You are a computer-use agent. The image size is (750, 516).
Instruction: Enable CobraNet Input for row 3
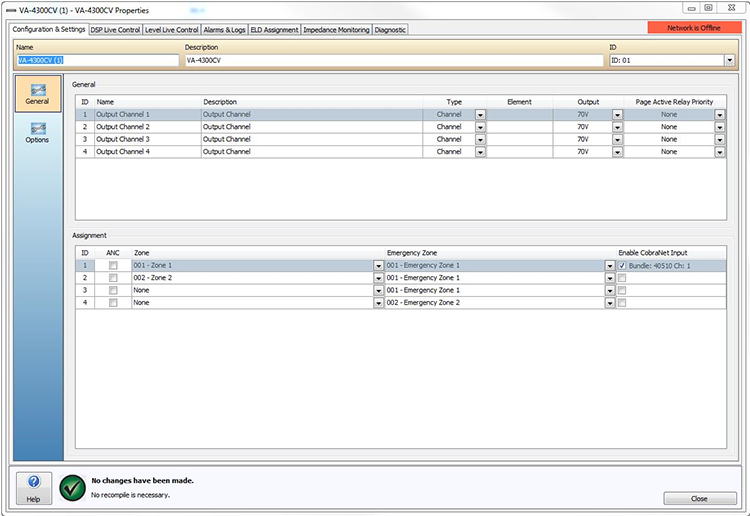tap(622, 290)
